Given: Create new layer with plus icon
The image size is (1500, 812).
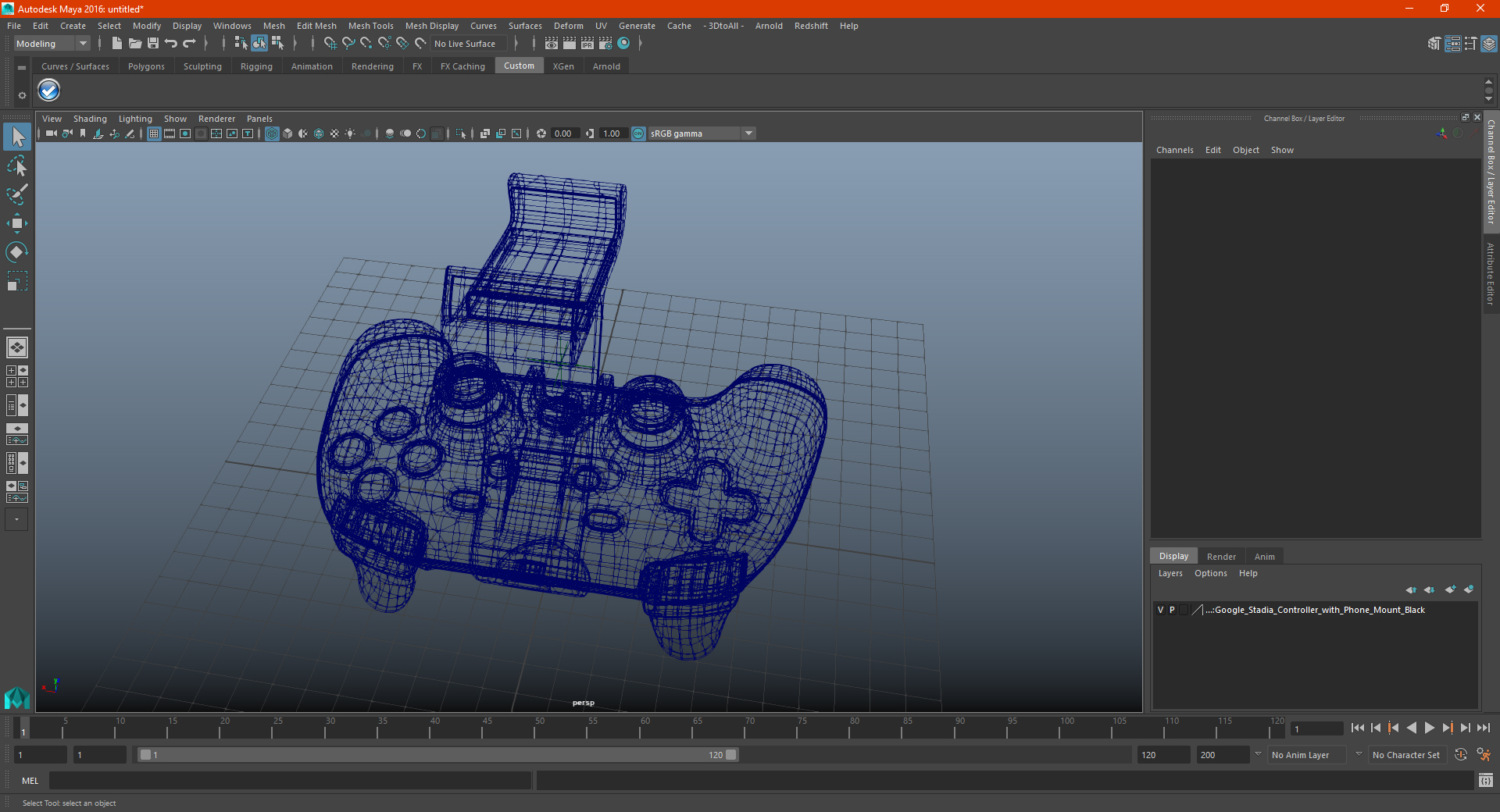Looking at the screenshot, I should coord(1451,589).
